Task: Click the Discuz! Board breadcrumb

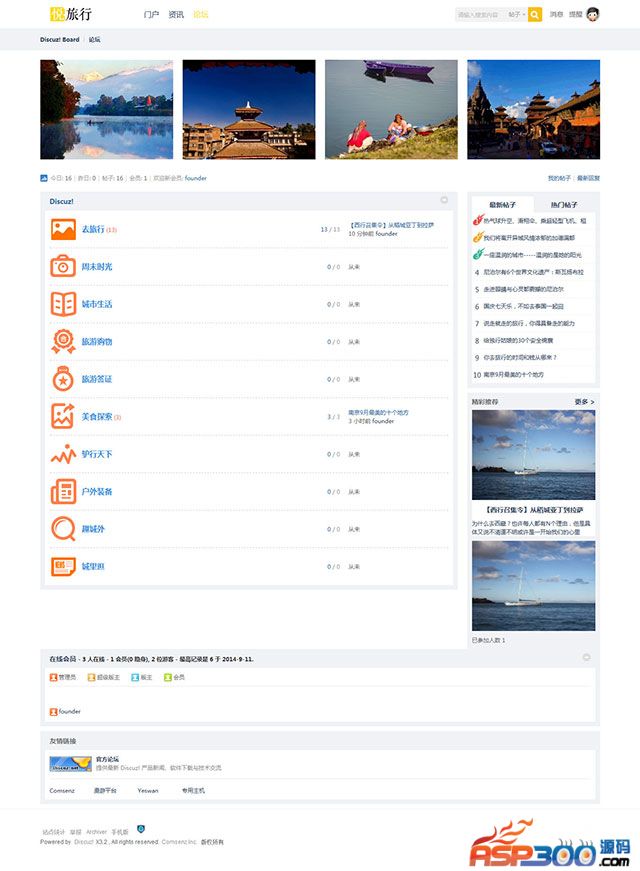Action: [59, 39]
